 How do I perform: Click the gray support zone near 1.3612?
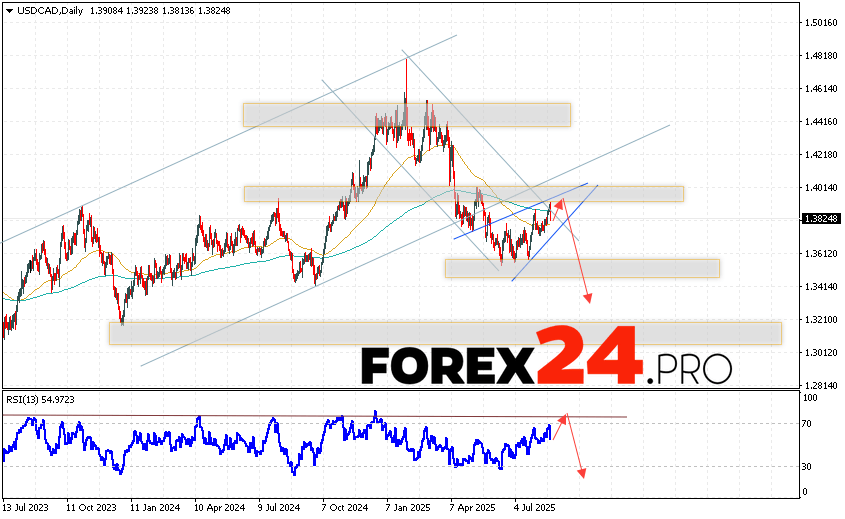[x=582, y=268]
